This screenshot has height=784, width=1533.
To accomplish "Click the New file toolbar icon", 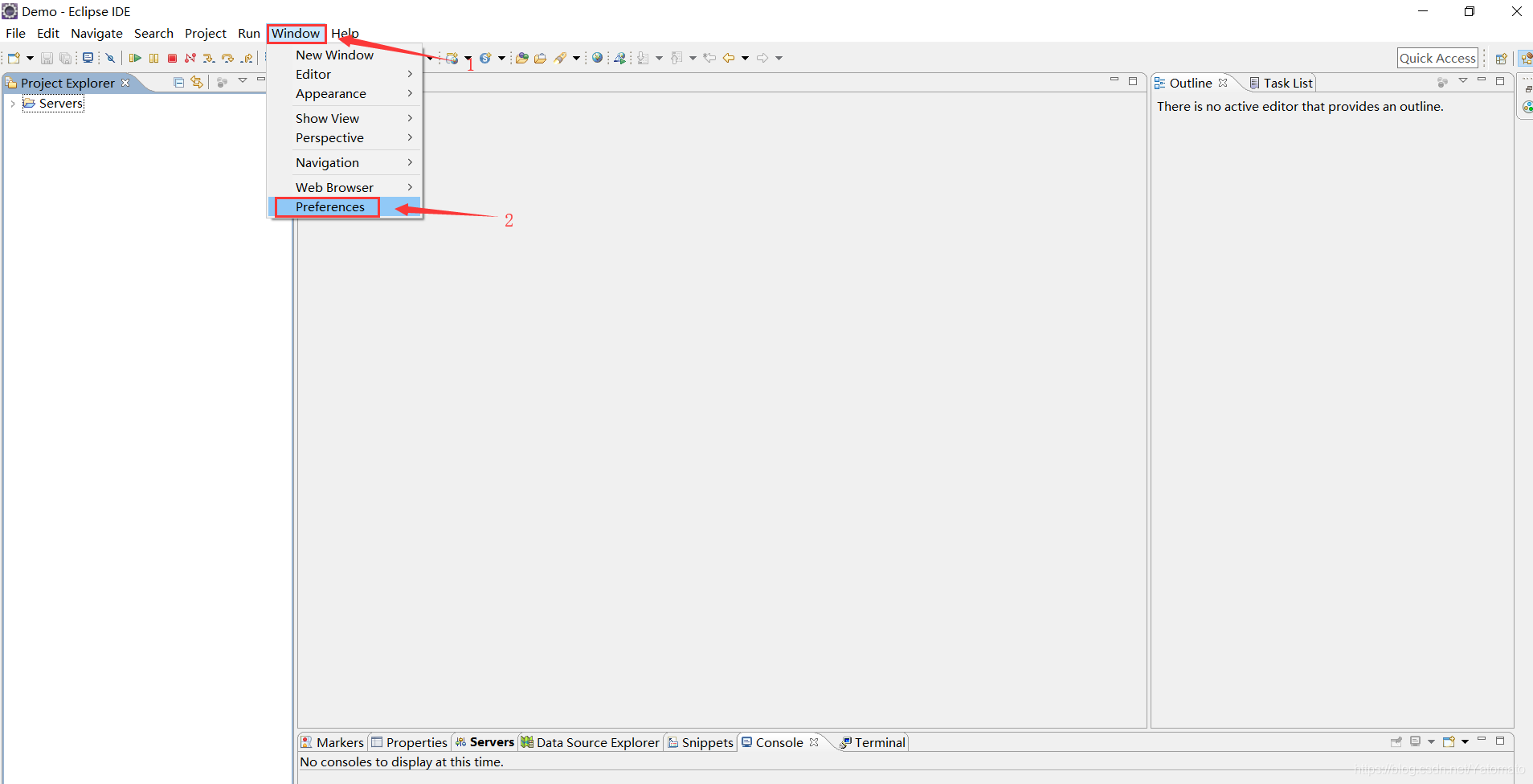I will click(x=14, y=58).
